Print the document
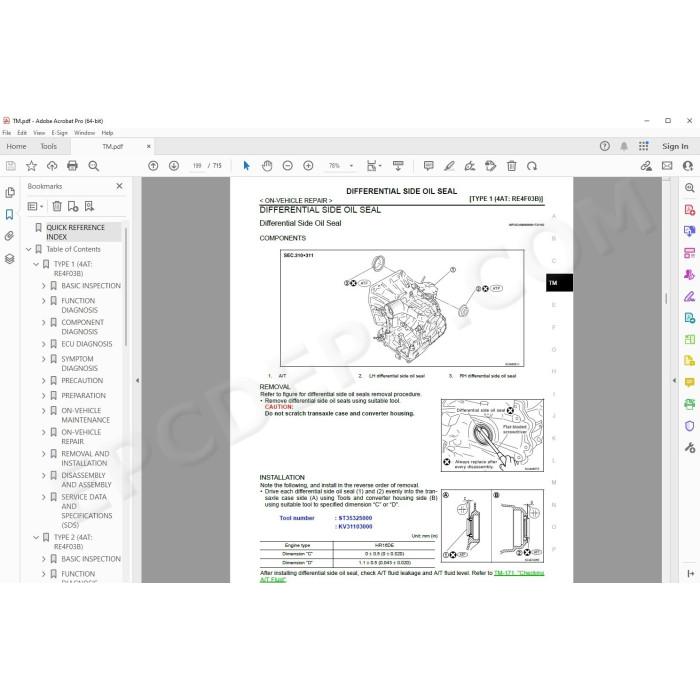 point(72,166)
